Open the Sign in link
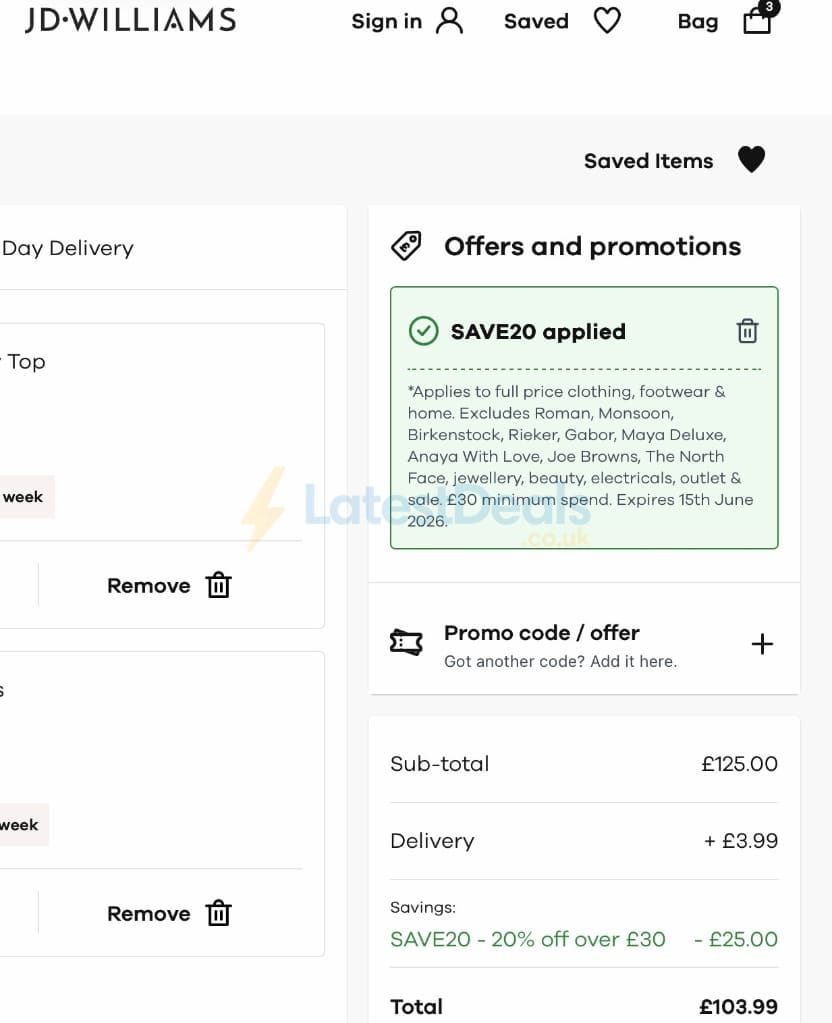Screen dimensions: 832x1023 point(386,22)
